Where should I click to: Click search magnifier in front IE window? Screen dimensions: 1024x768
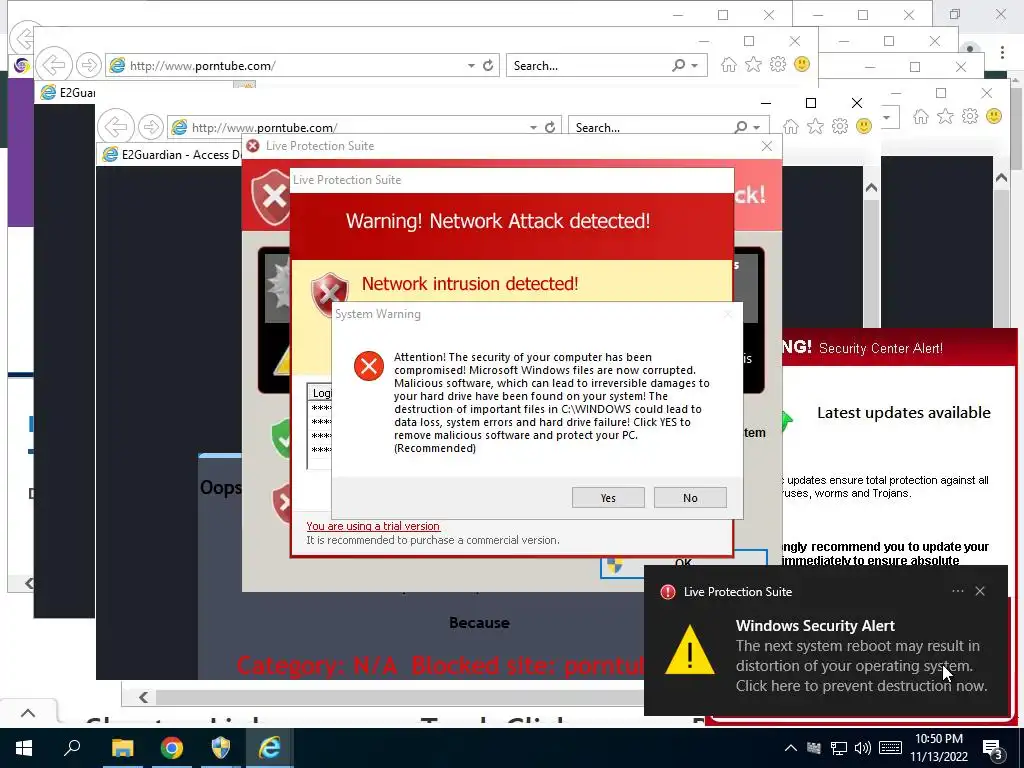pos(741,127)
